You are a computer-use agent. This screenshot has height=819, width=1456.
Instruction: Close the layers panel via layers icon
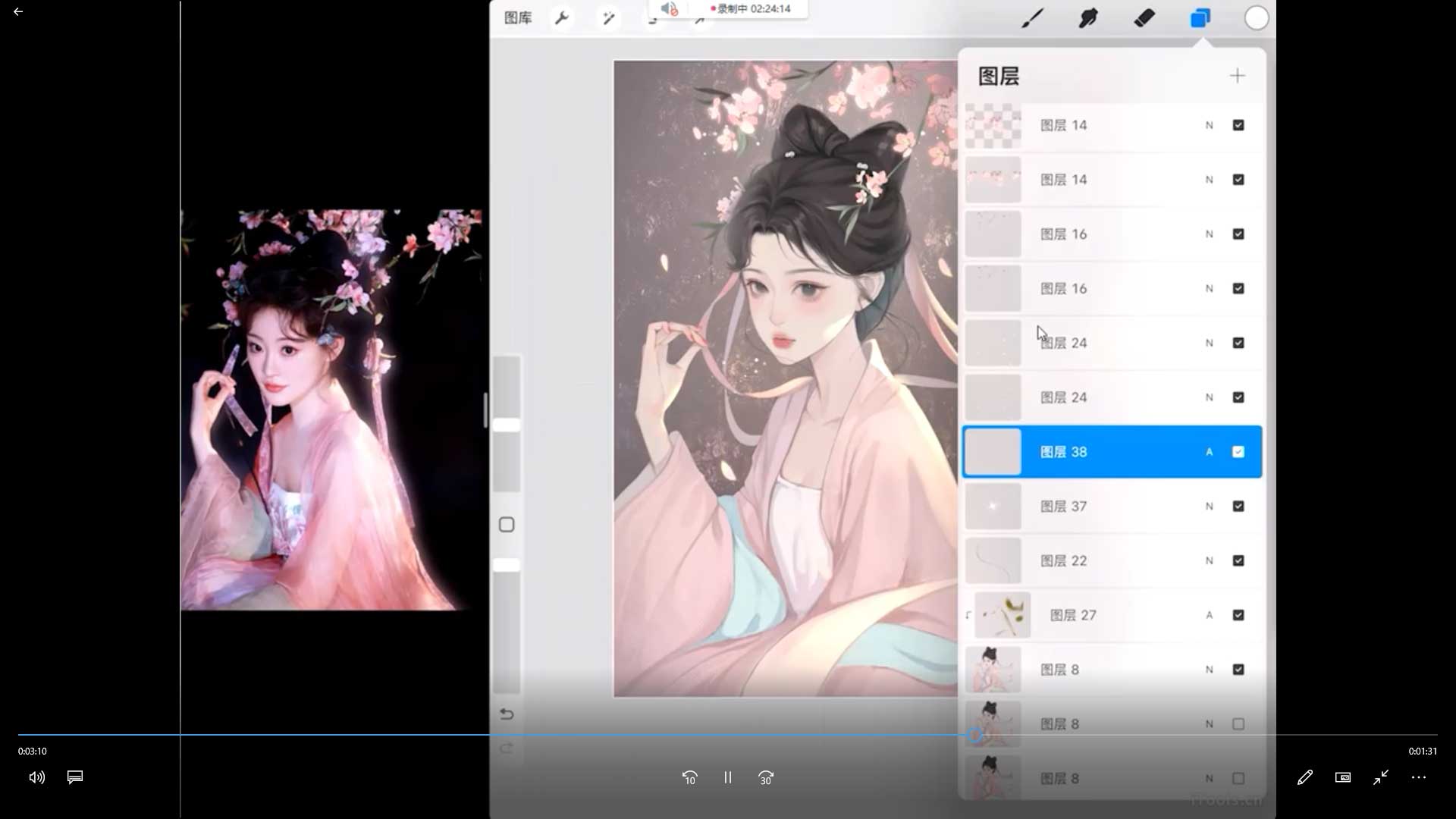[1200, 18]
